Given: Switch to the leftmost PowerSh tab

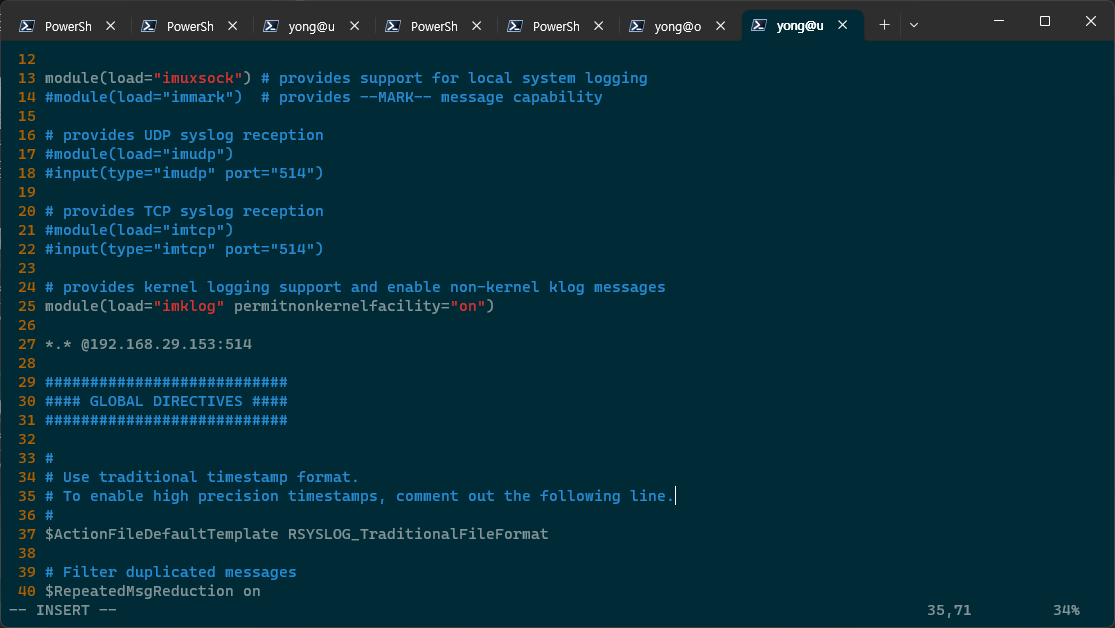Looking at the screenshot, I should coord(68,26).
